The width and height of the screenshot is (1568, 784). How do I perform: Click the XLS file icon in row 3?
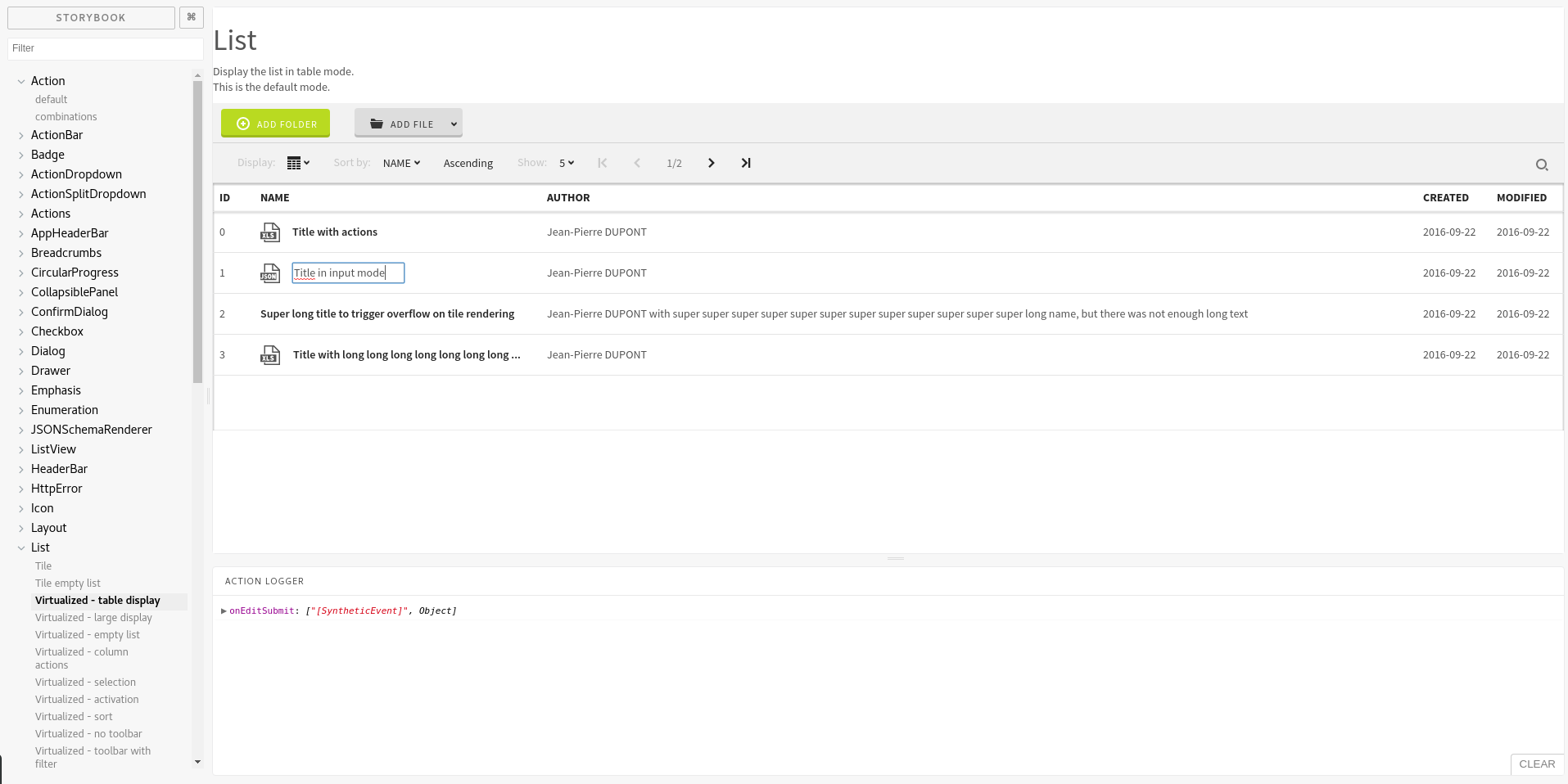tap(269, 355)
